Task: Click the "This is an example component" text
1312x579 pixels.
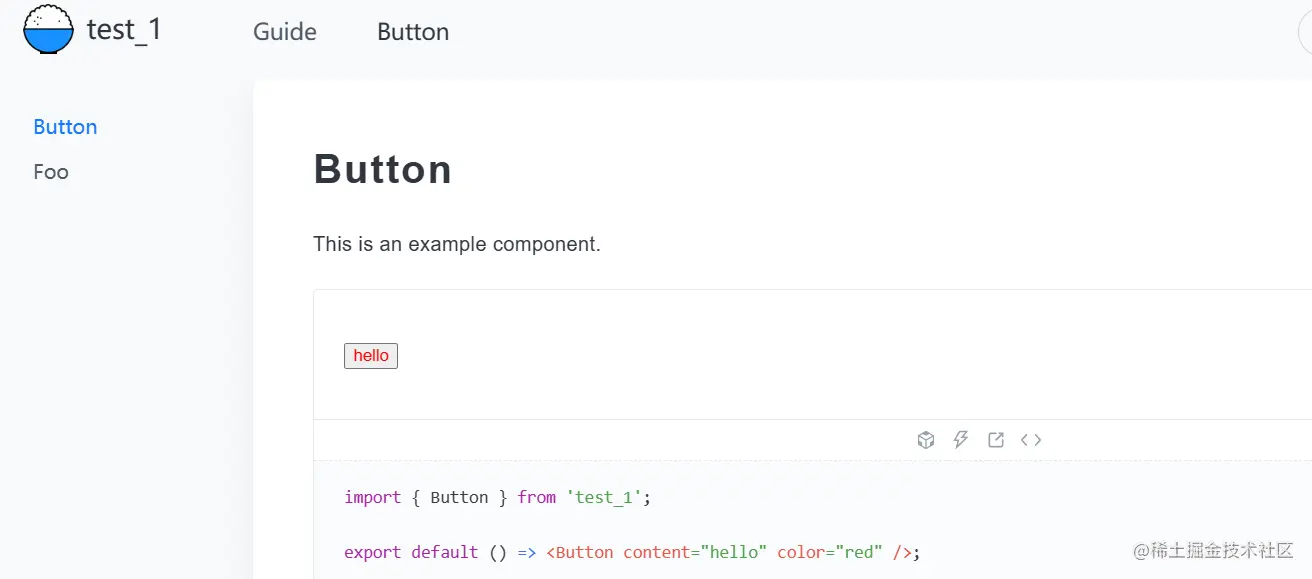Action: pyautogui.click(x=457, y=244)
